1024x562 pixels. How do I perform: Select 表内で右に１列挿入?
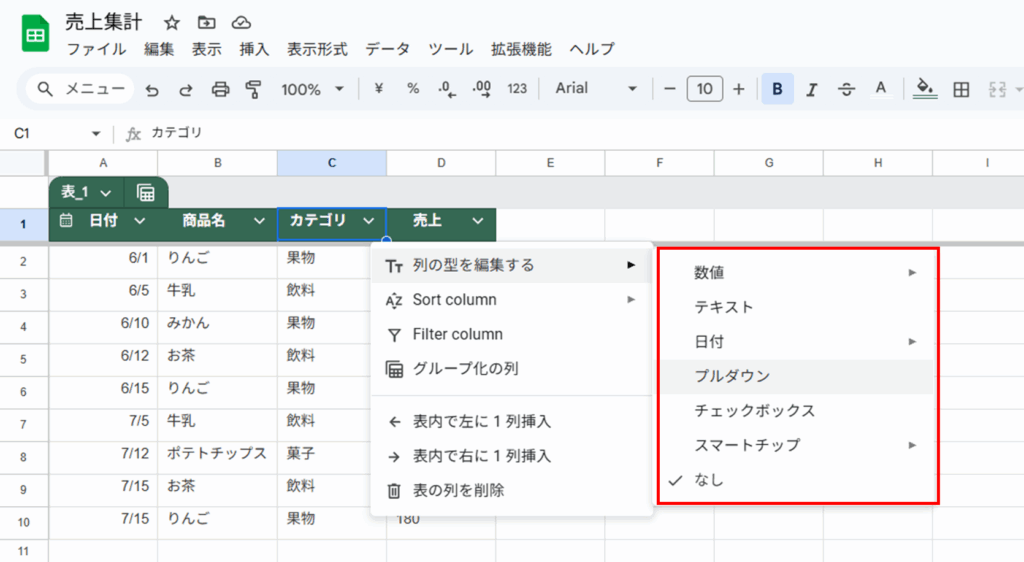[x=511, y=456]
